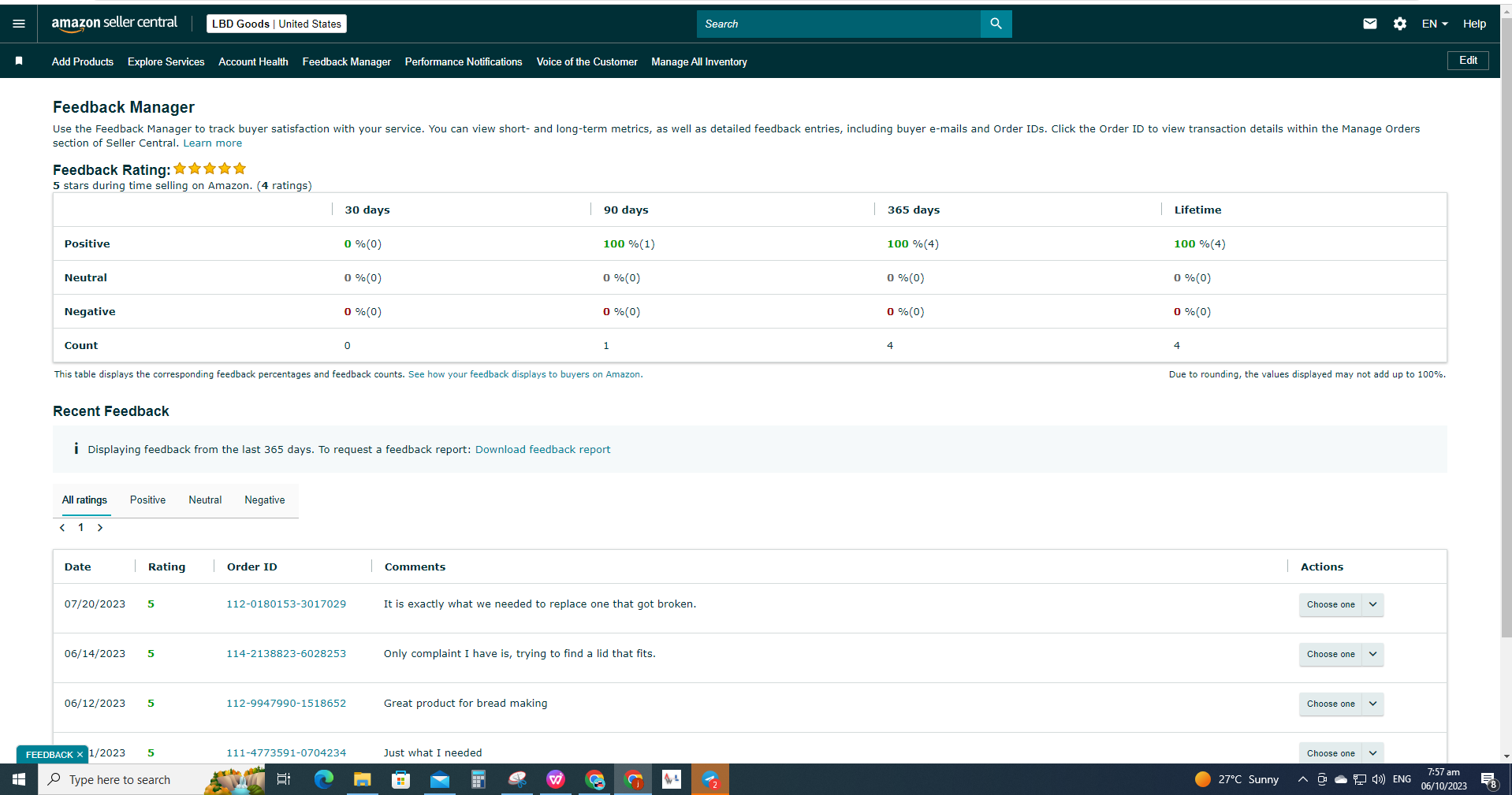The height and width of the screenshot is (795, 1512).
Task: Open Calculator from taskbar
Action: click(x=478, y=779)
